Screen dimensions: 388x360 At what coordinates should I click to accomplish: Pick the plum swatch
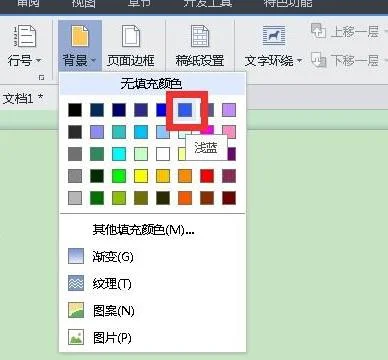click(x=229, y=176)
